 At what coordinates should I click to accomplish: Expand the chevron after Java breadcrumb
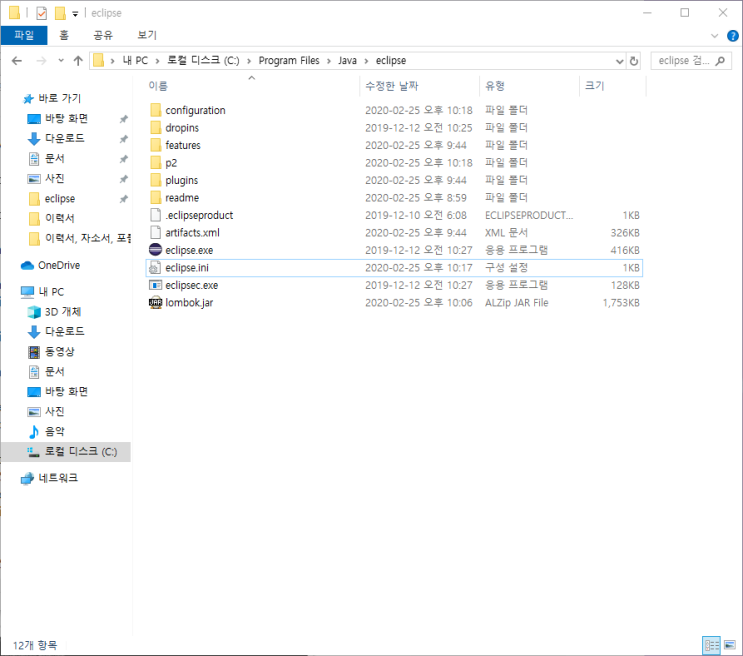(366, 61)
